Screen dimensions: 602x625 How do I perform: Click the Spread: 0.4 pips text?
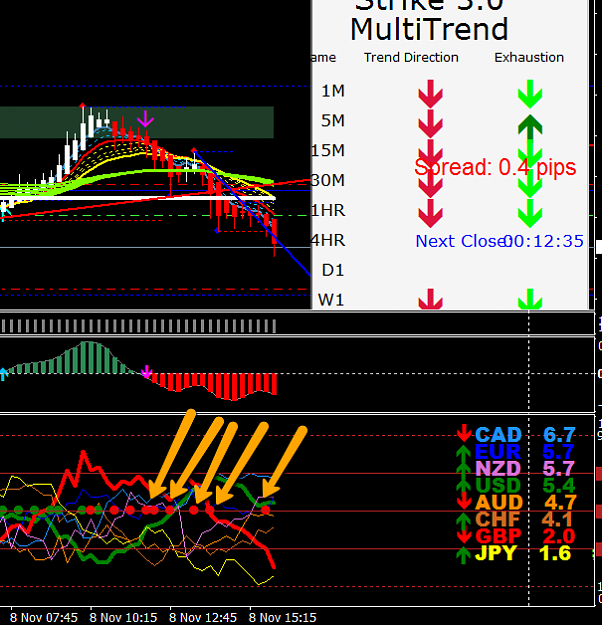pyautogui.click(x=495, y=167)
